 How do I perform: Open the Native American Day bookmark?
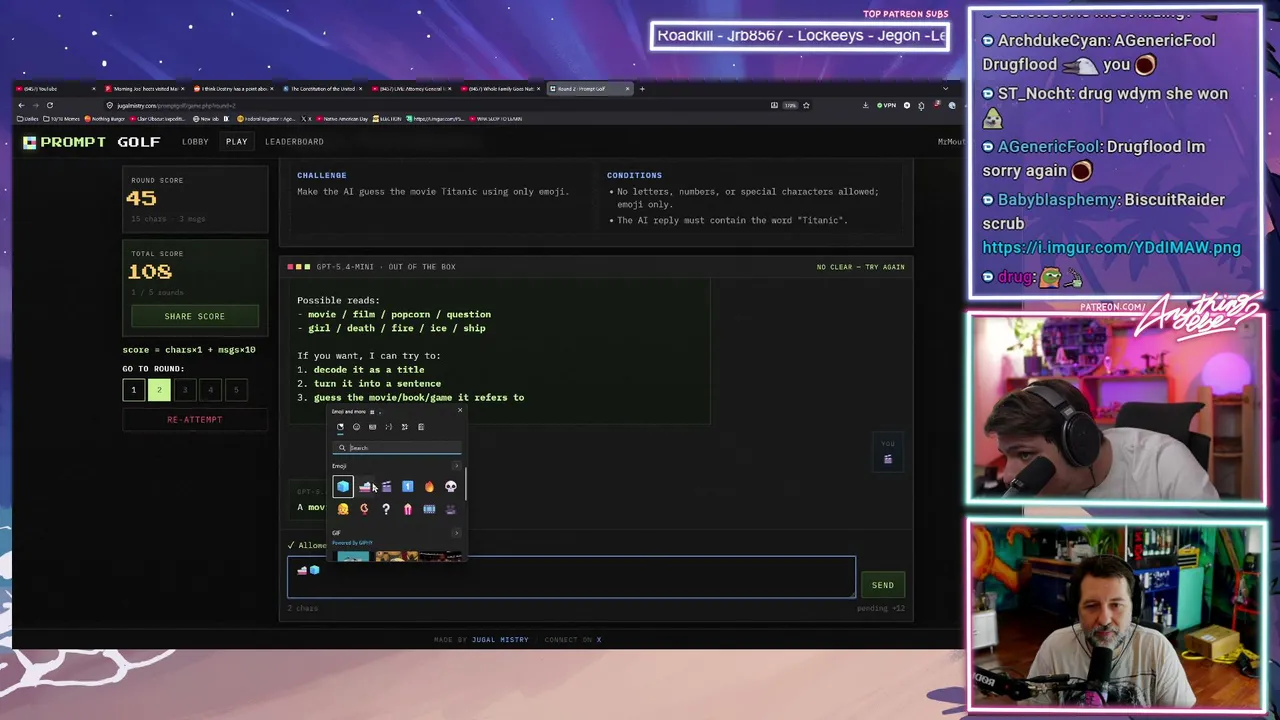pos(344,119)
